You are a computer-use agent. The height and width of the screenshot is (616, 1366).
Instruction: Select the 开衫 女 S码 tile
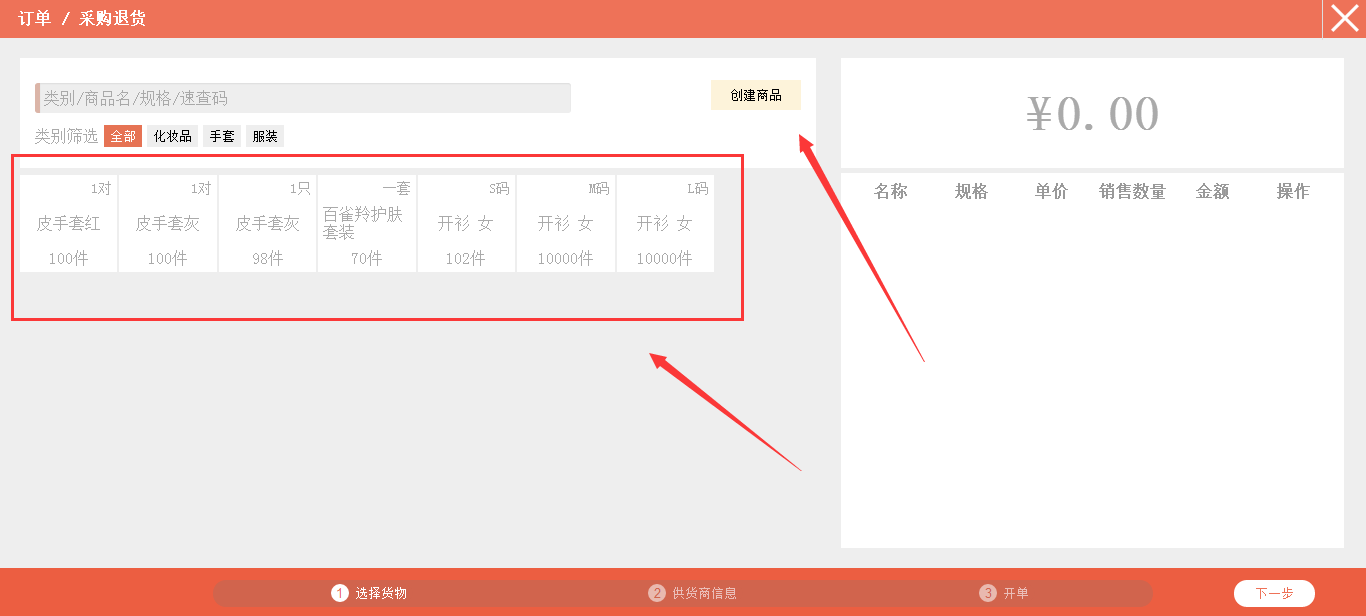pos(466,224)
